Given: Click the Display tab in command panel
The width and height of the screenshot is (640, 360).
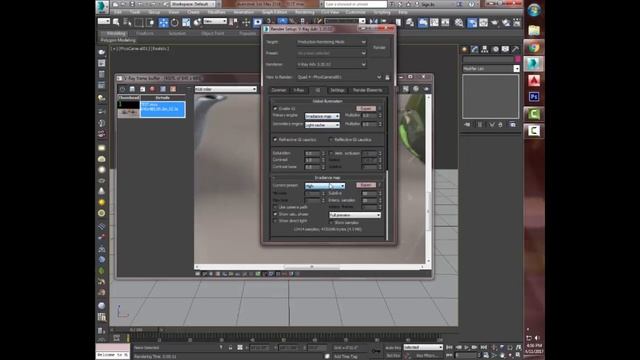Looking at the screenshot, I should tap(505, 49).
